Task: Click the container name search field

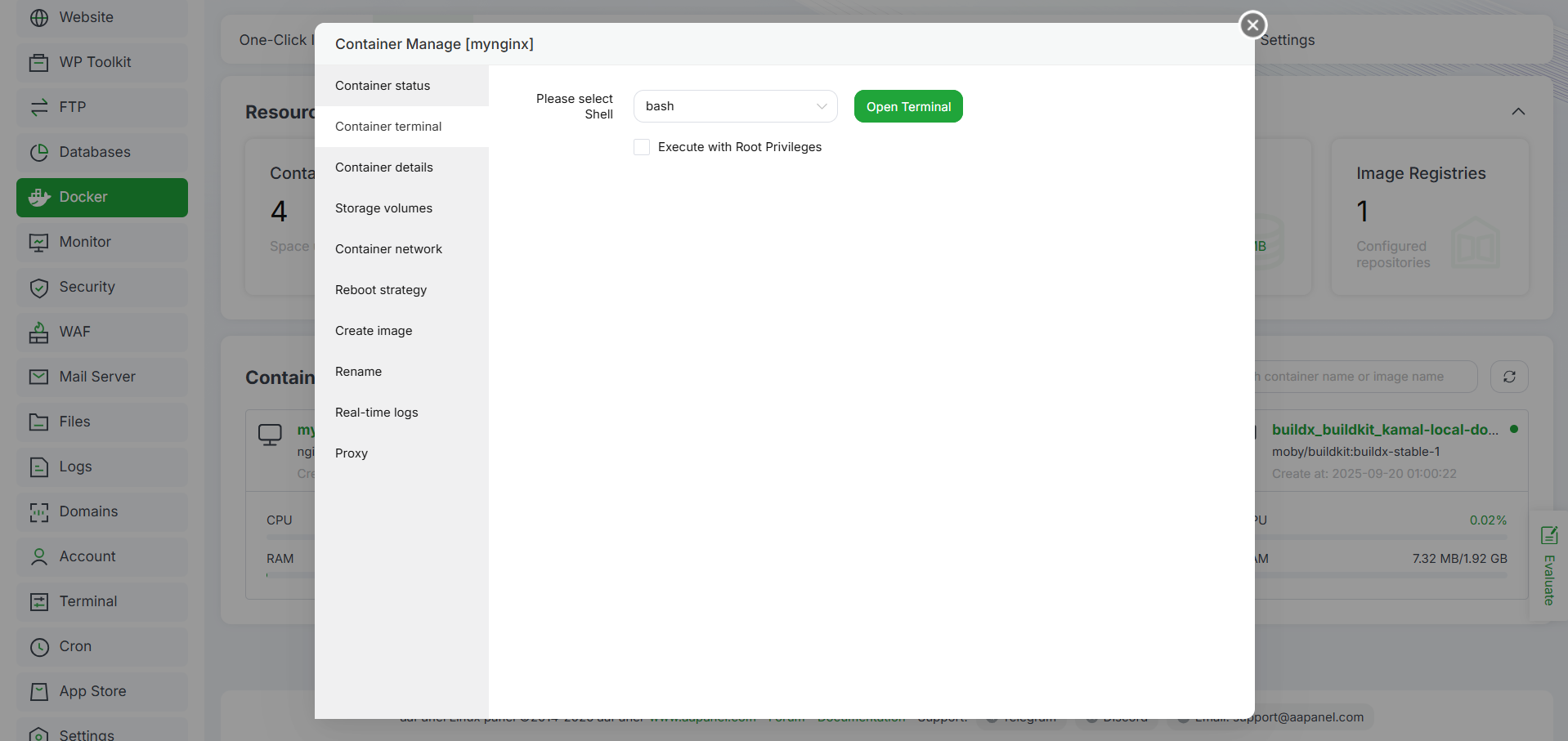Action: click(x=1365, y=377)
